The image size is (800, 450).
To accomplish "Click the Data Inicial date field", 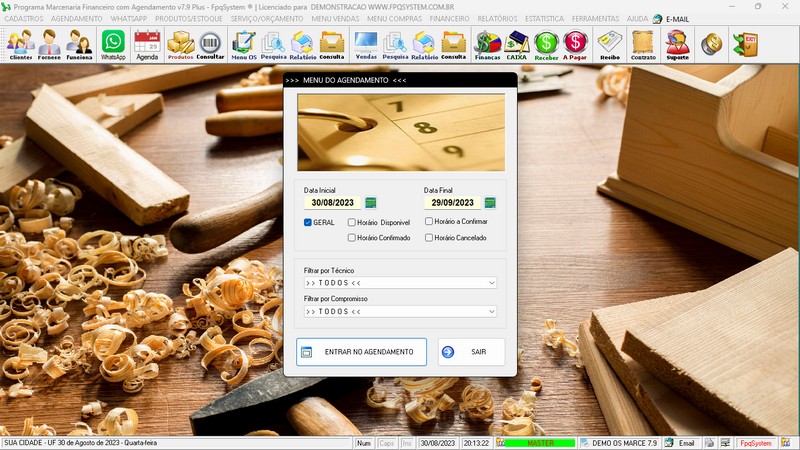I will [x=333, y=203].
